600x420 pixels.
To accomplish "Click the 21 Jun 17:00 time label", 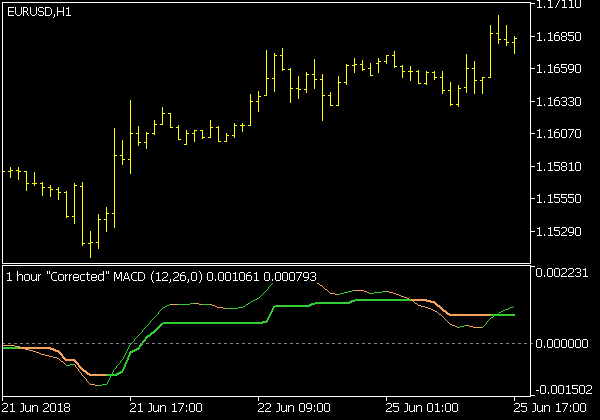I will tap(166, 408).
